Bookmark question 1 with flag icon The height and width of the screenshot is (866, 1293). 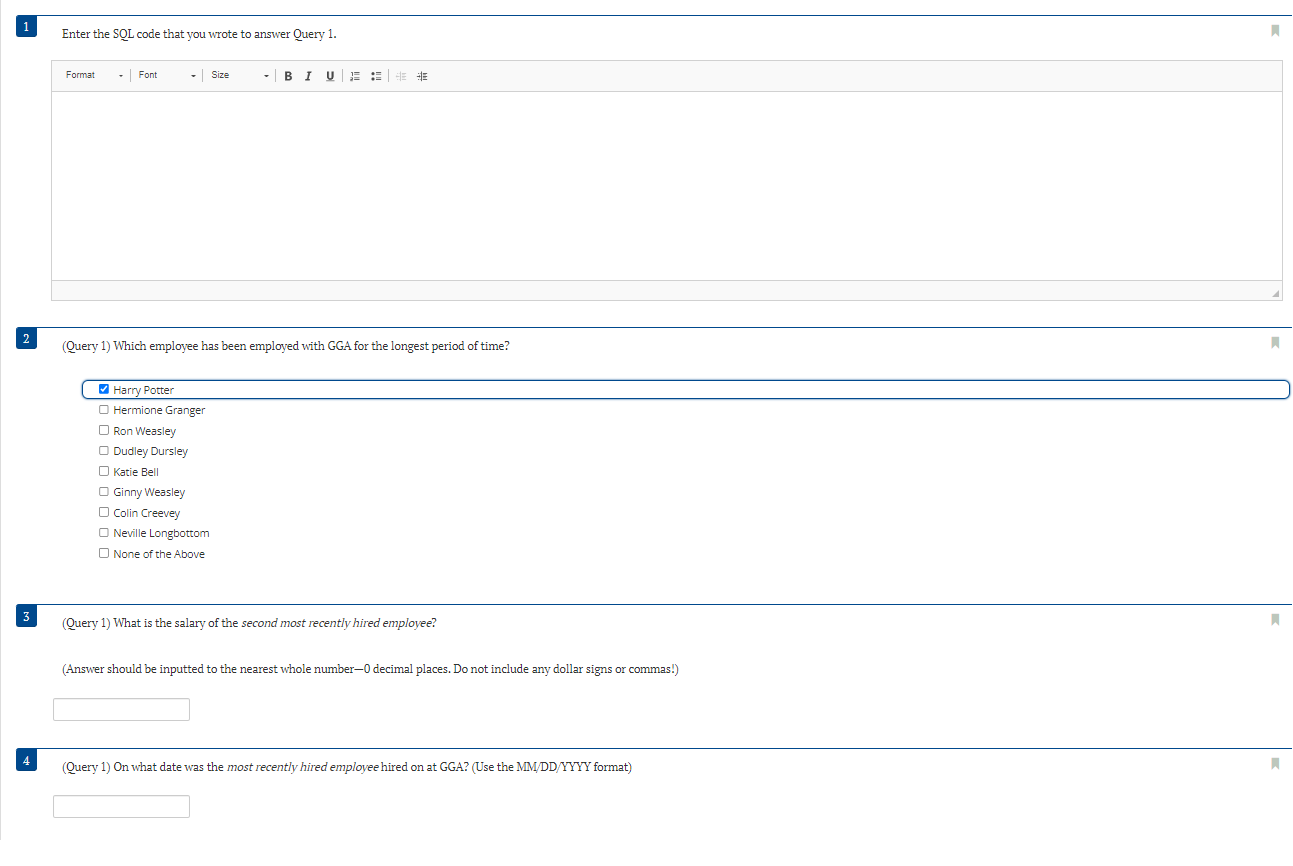pos(1275,31)
